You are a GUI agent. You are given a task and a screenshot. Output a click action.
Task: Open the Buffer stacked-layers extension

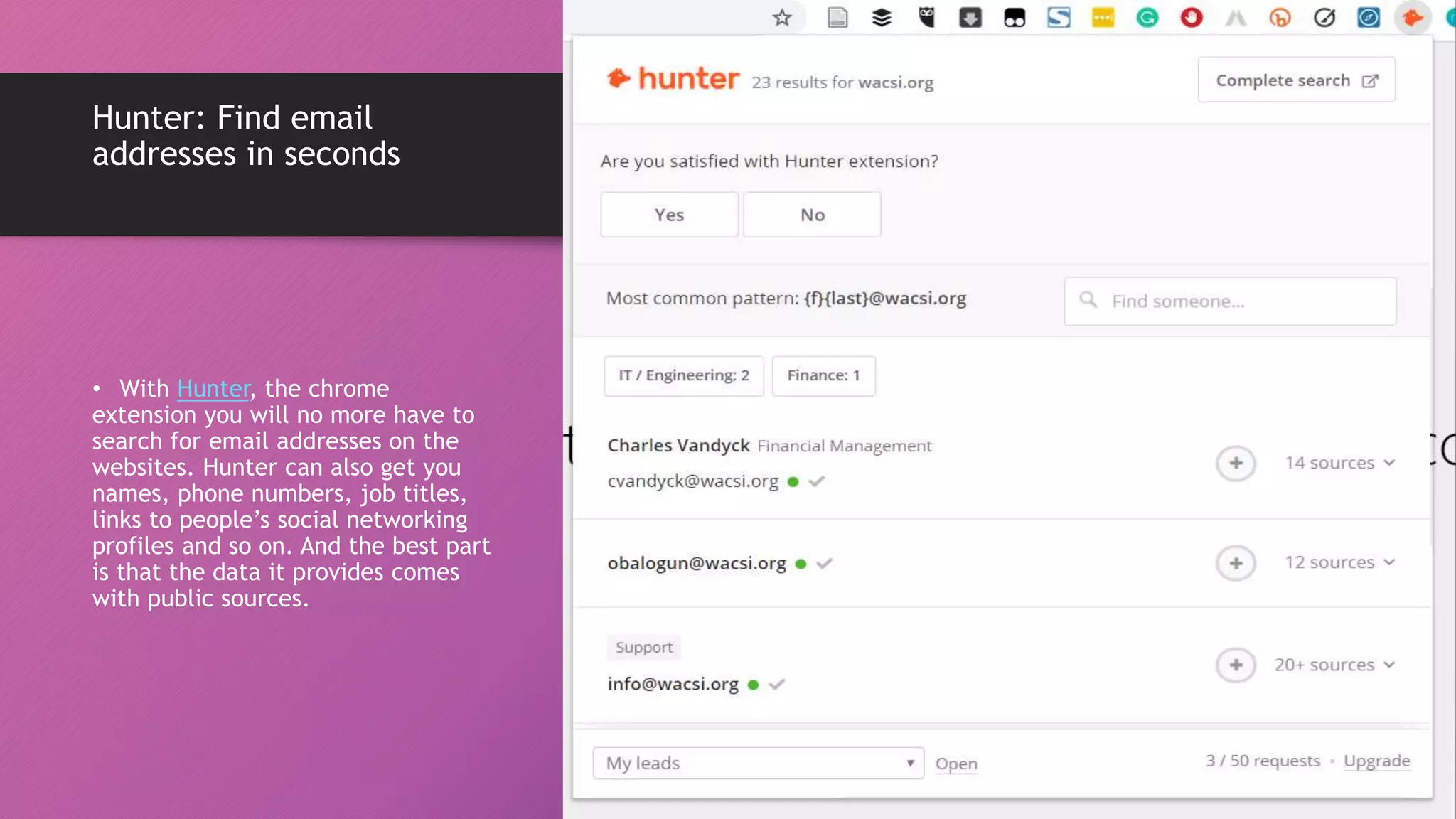coord(882,18)
